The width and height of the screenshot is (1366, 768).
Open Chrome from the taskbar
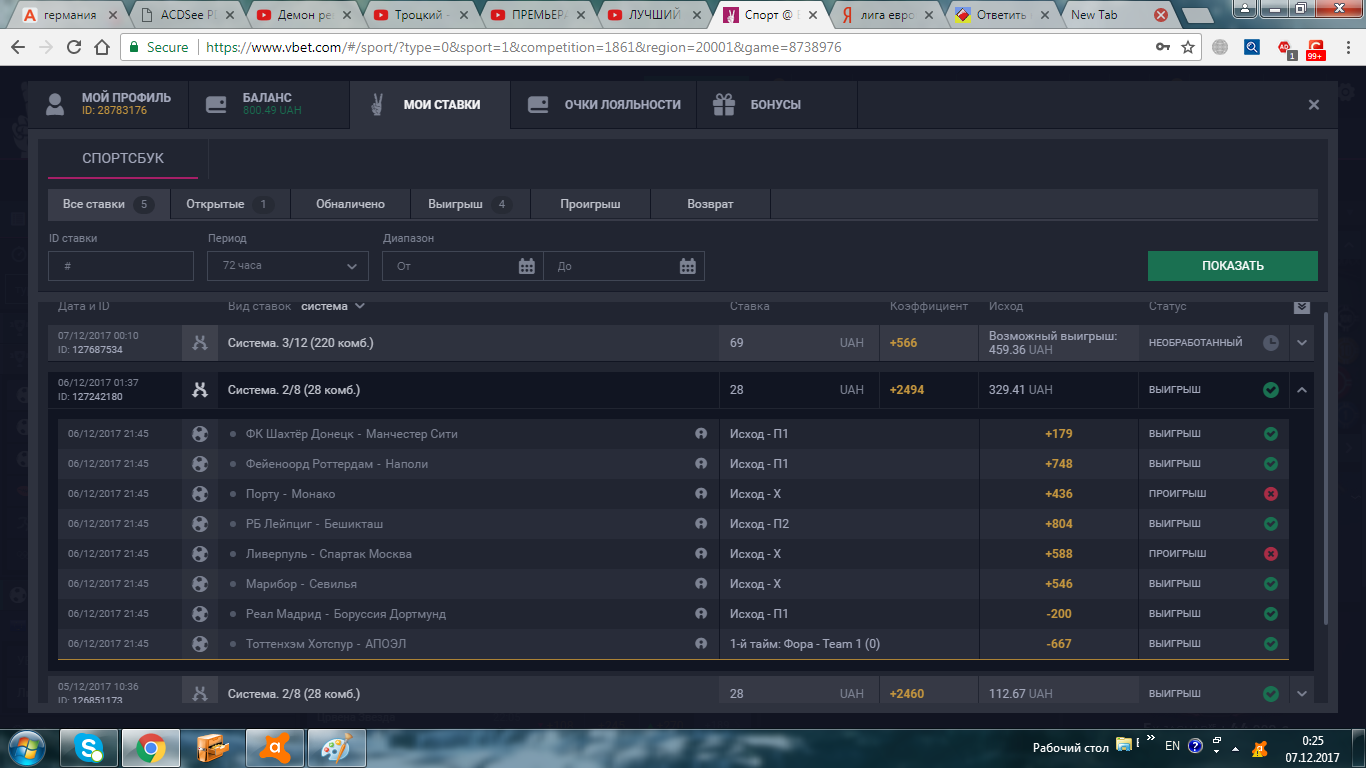point(151,748)
